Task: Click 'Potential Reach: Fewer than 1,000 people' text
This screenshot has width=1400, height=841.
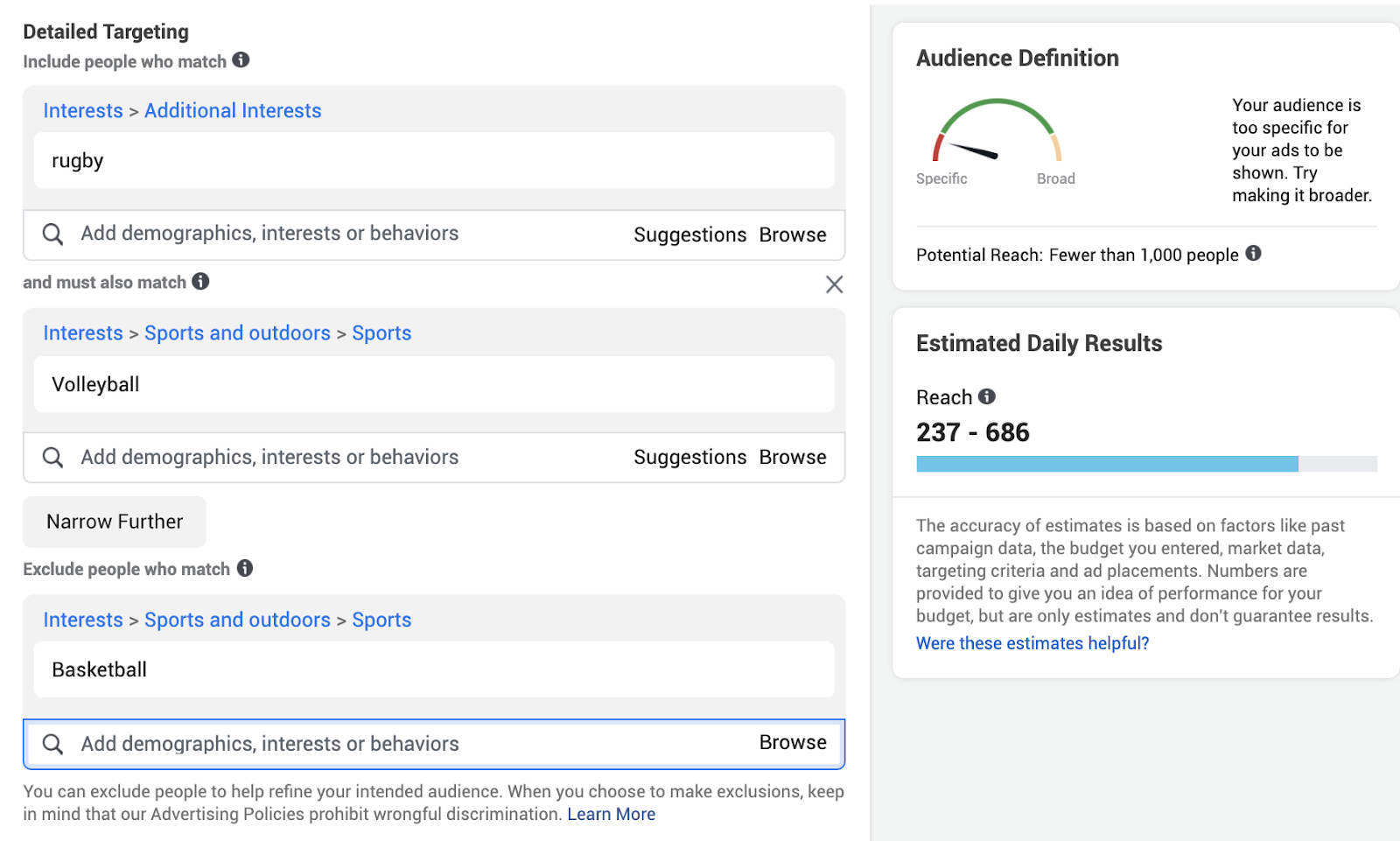Action: (x=1077, y=255)
